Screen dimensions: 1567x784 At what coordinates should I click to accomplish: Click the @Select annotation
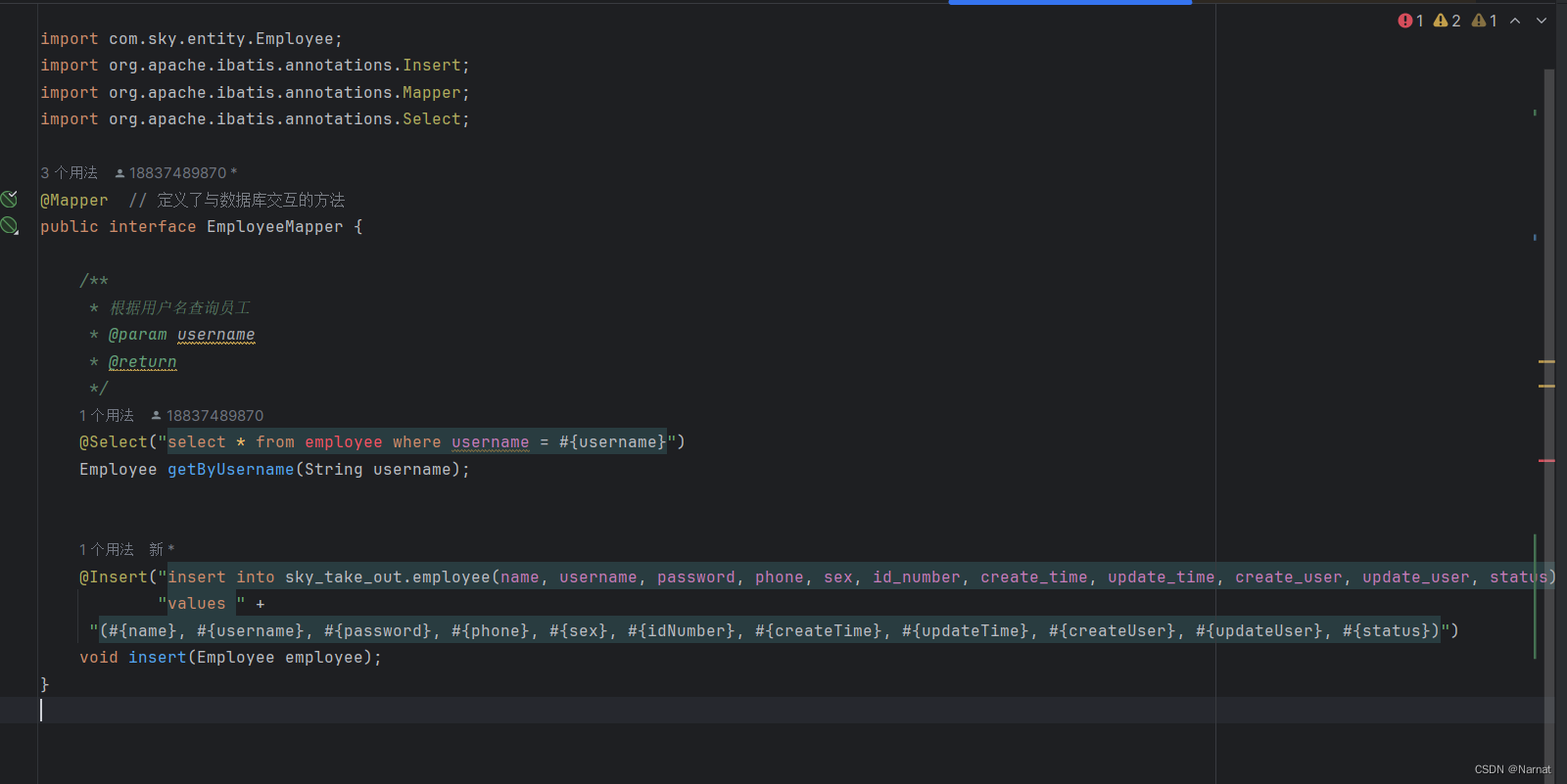(114, 442)
